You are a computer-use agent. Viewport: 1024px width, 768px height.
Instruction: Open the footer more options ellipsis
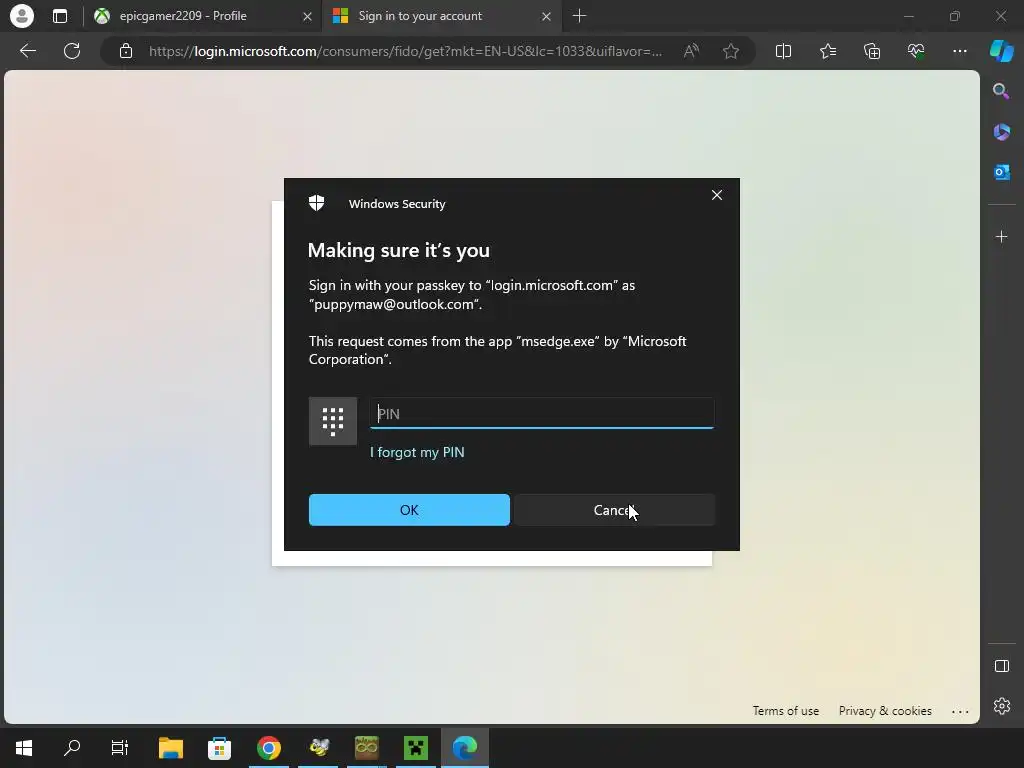(960, 711)
